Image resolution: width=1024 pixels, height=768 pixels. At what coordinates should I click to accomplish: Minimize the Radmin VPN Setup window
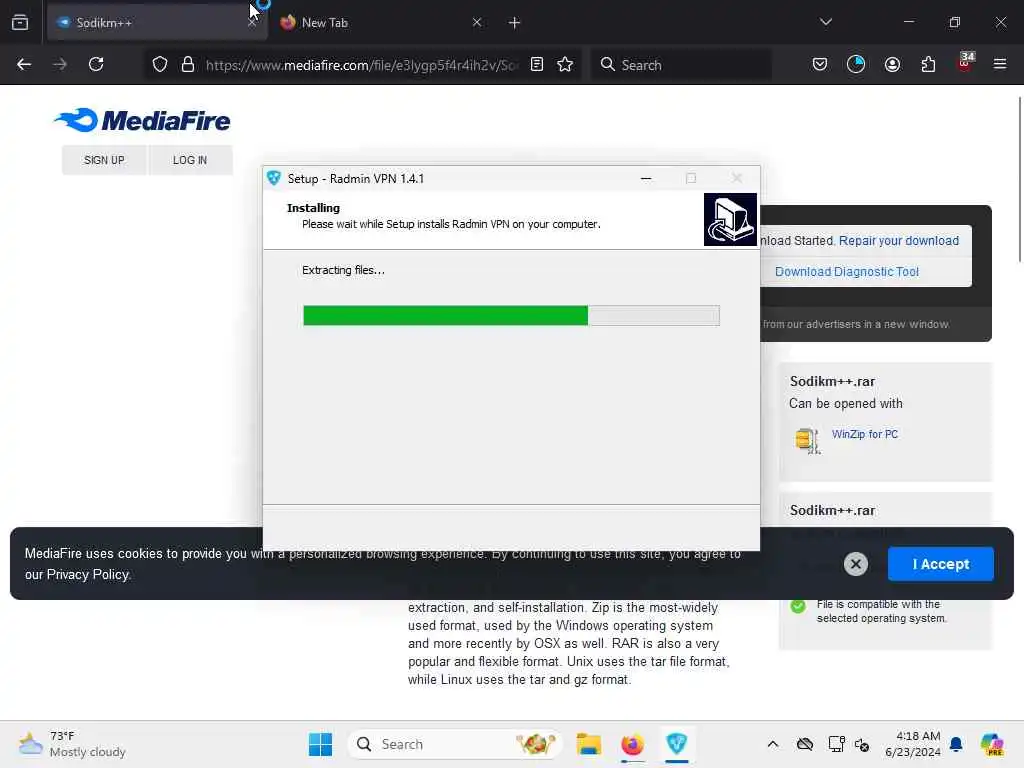[x=646, y=178]
